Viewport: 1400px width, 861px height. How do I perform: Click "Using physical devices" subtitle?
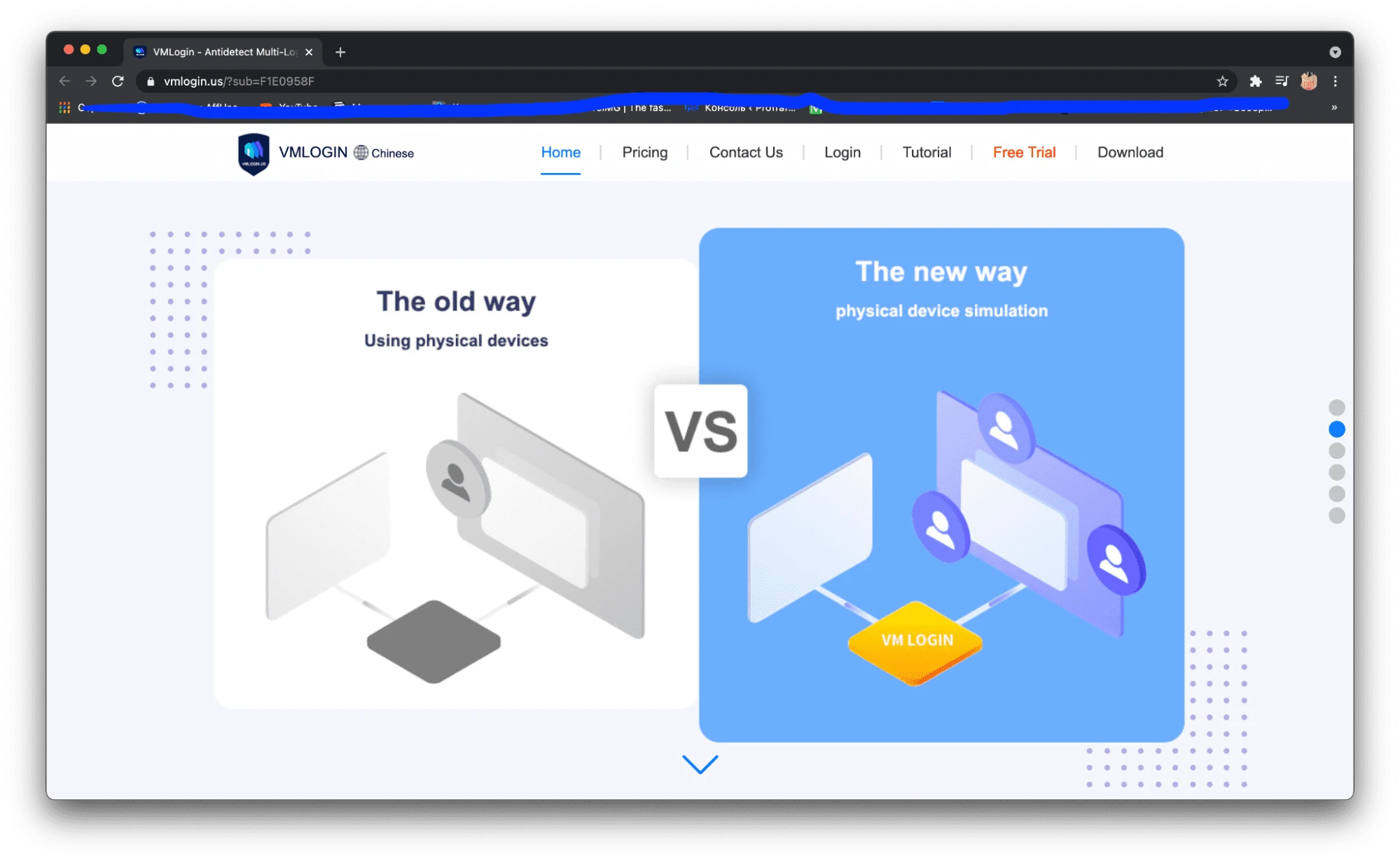click(x=456, y=340)
